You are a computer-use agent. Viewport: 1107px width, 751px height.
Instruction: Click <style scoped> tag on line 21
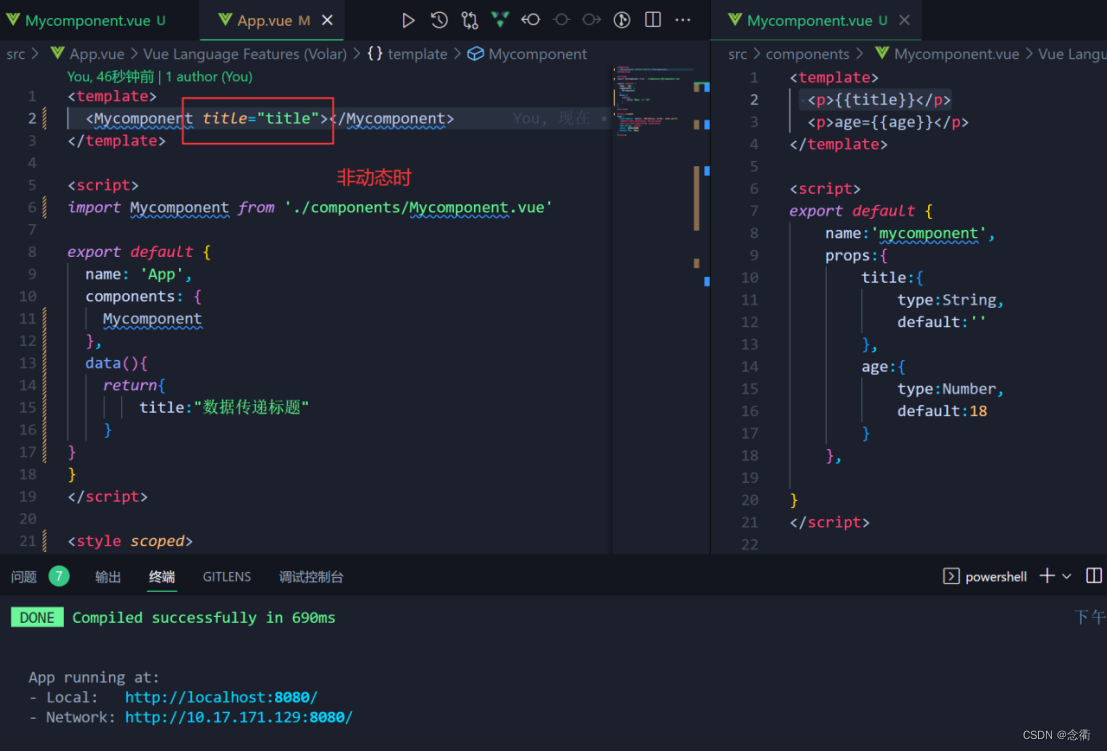point(130,541)
